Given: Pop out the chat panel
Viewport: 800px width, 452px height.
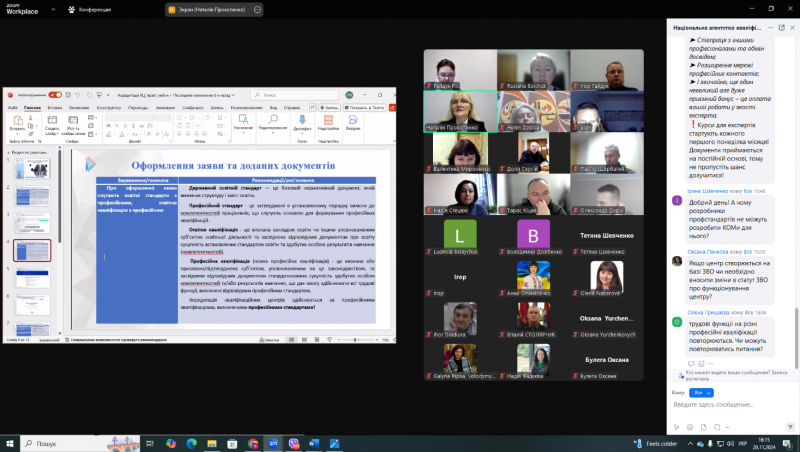Looking at the screenshot, I should 782,28.
